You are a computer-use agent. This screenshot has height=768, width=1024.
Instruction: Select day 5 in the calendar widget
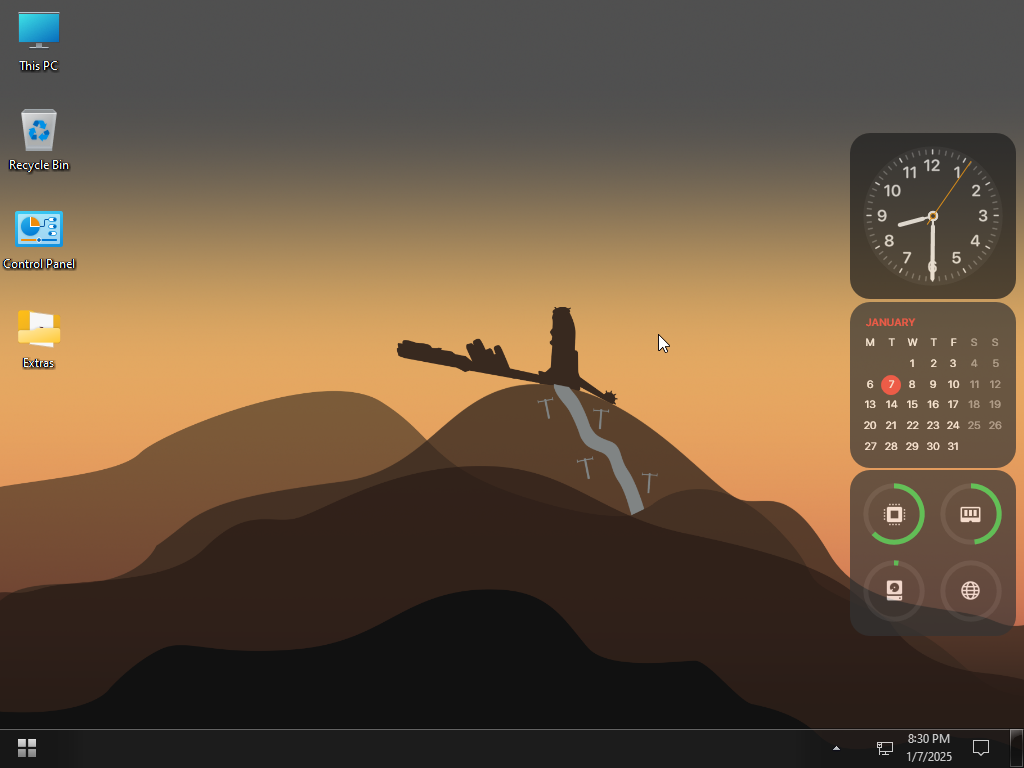[995, 364]
